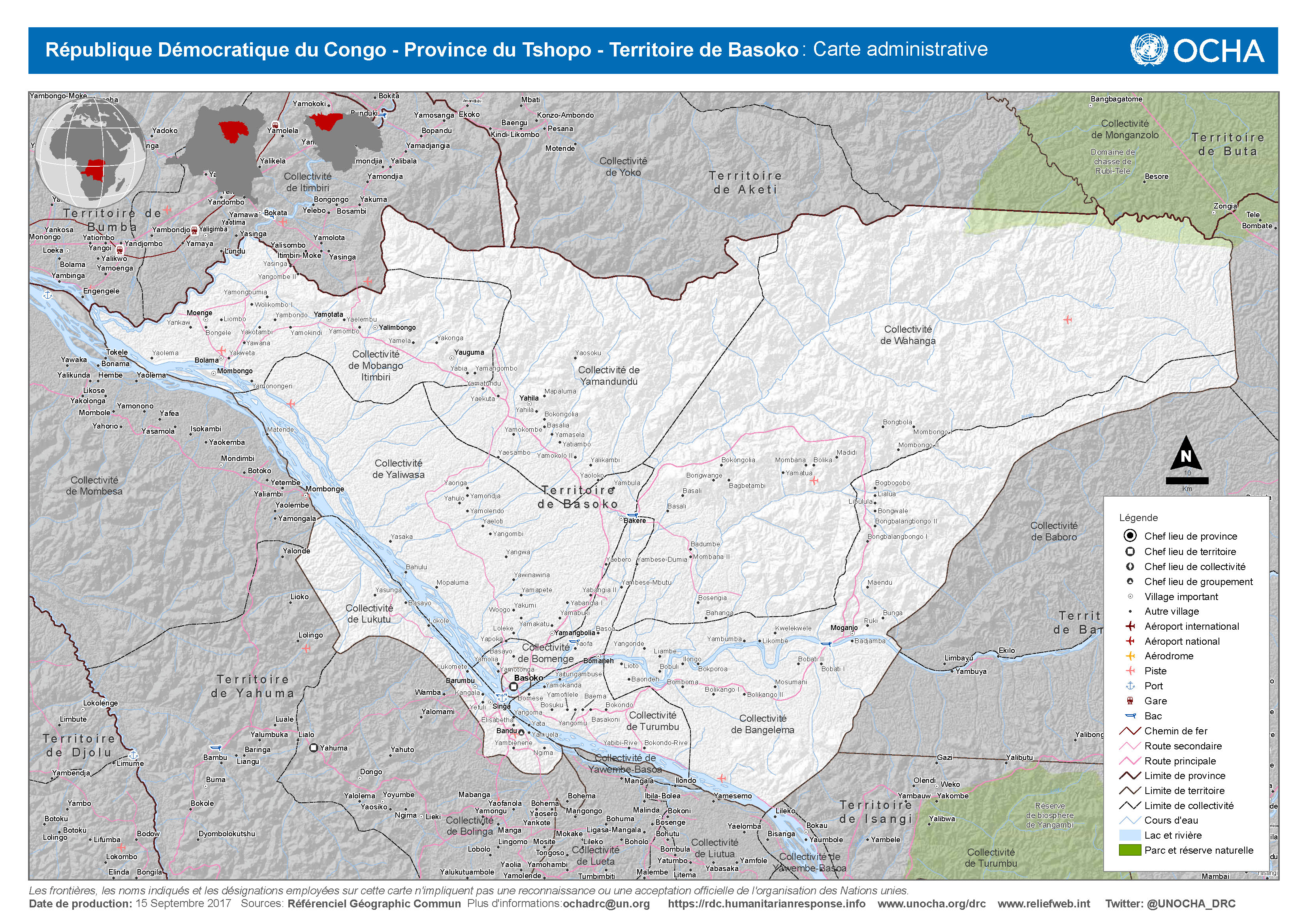Open the rdc.humanitarianresponse.info link
The image size is (1307, 924).
766,903
